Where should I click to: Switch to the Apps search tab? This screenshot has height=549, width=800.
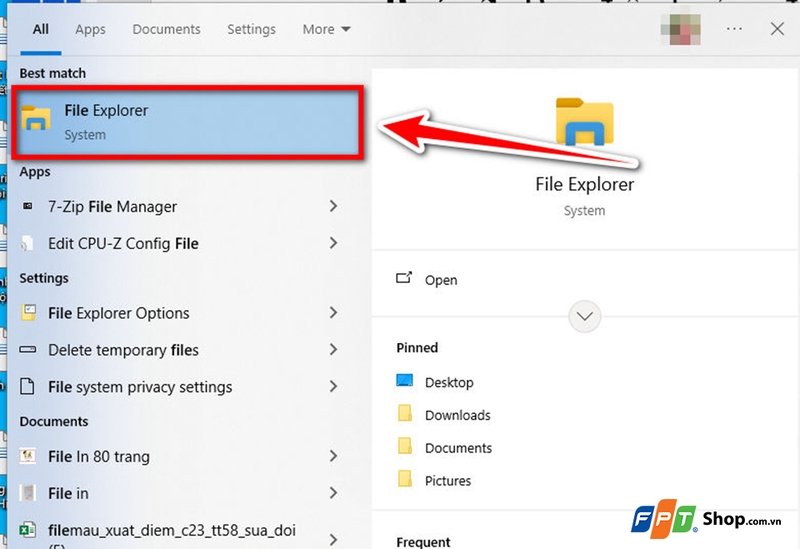[90, 30]
